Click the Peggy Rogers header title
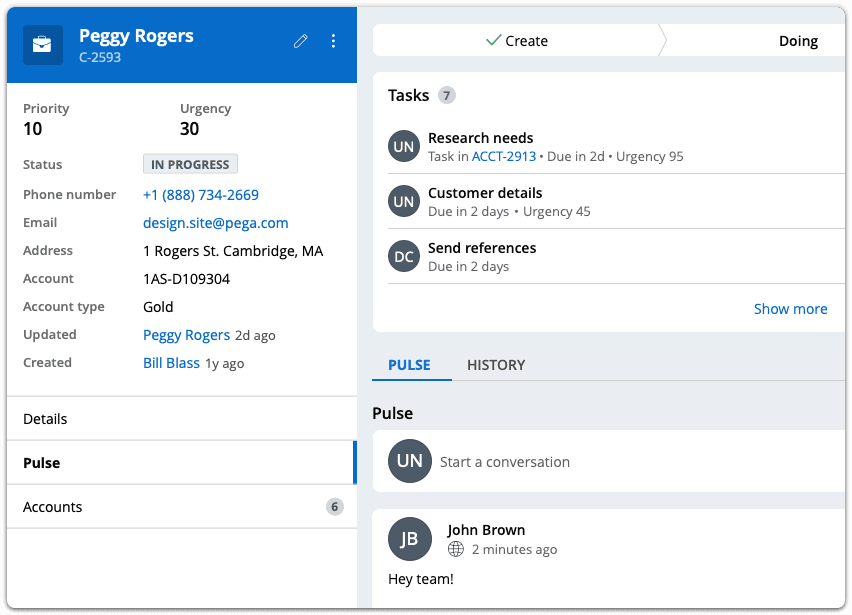Viewport: 852px width, 615px height. [x=136, y=36]
